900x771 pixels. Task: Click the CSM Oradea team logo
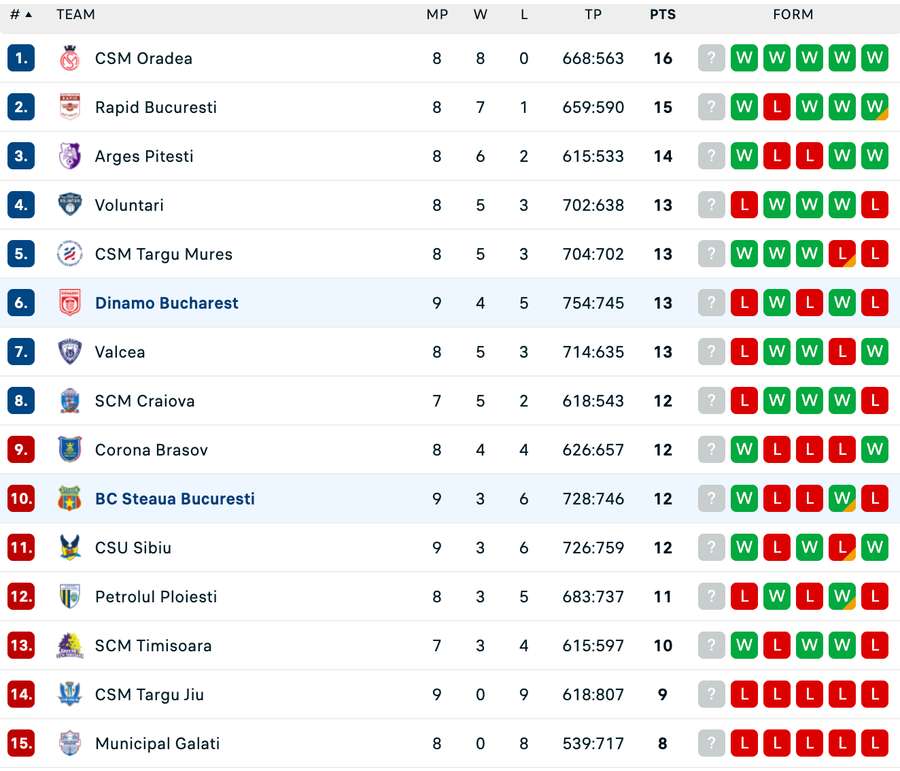(69, 58)
